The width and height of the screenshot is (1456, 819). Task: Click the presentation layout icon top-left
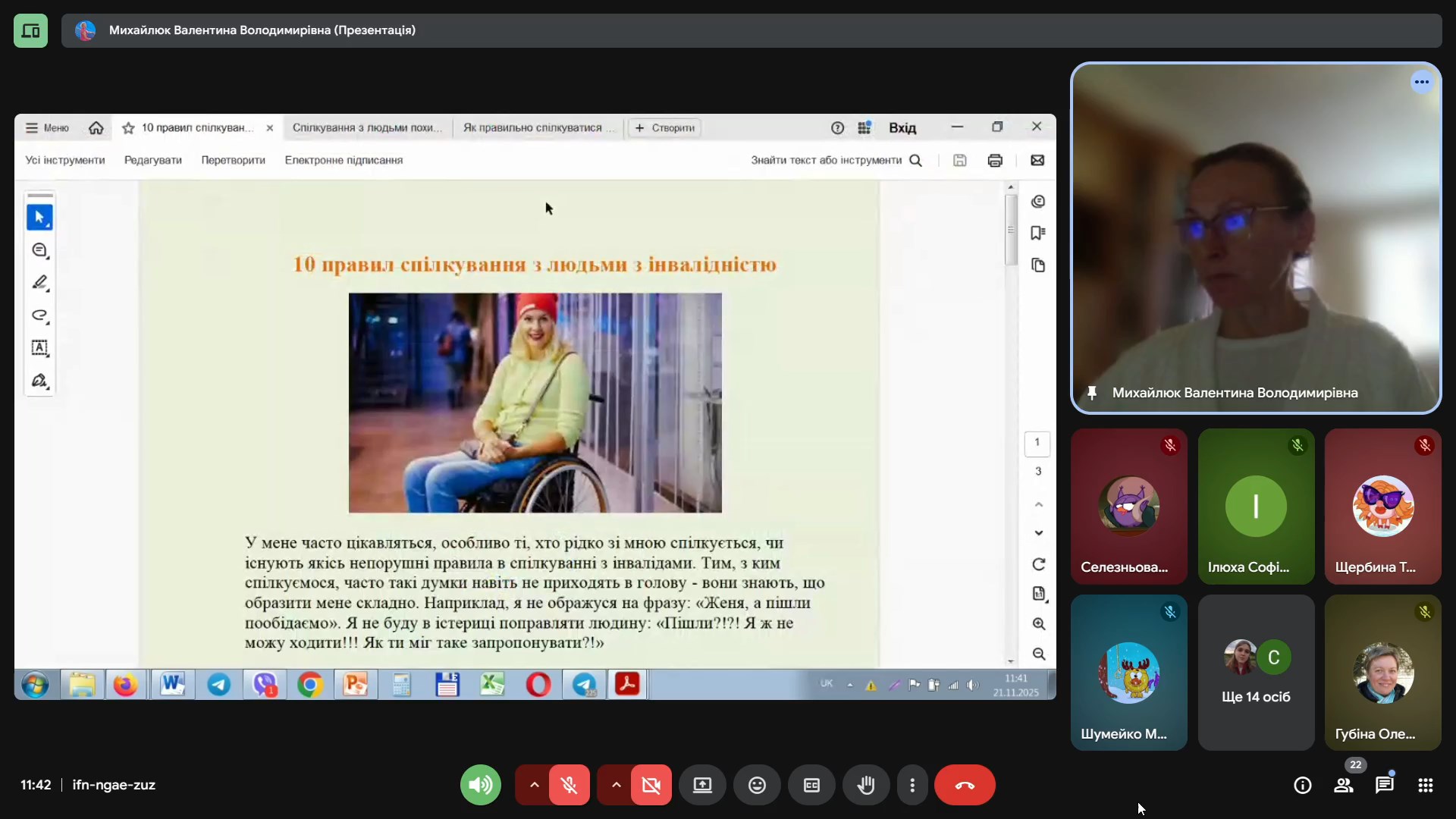[30, 30]
